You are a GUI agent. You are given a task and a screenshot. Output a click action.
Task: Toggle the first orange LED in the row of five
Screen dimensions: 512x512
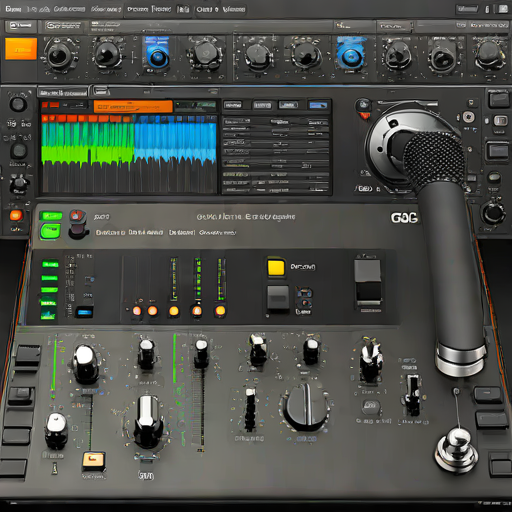(137, 311)
